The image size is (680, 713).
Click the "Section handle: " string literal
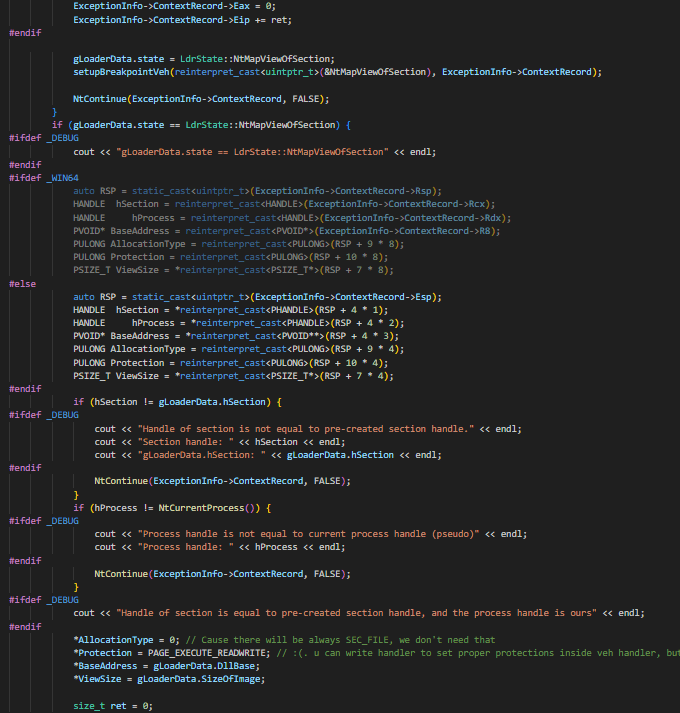tap(190, 441)
